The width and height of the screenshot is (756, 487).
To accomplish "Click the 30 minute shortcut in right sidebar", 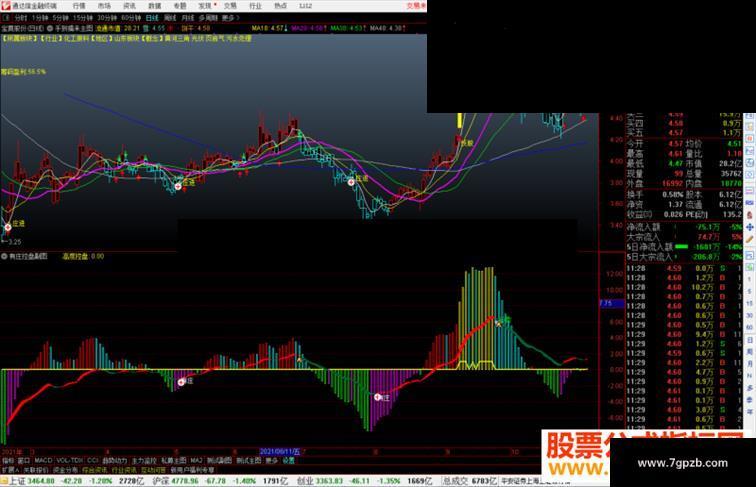I will pos(750,315).
